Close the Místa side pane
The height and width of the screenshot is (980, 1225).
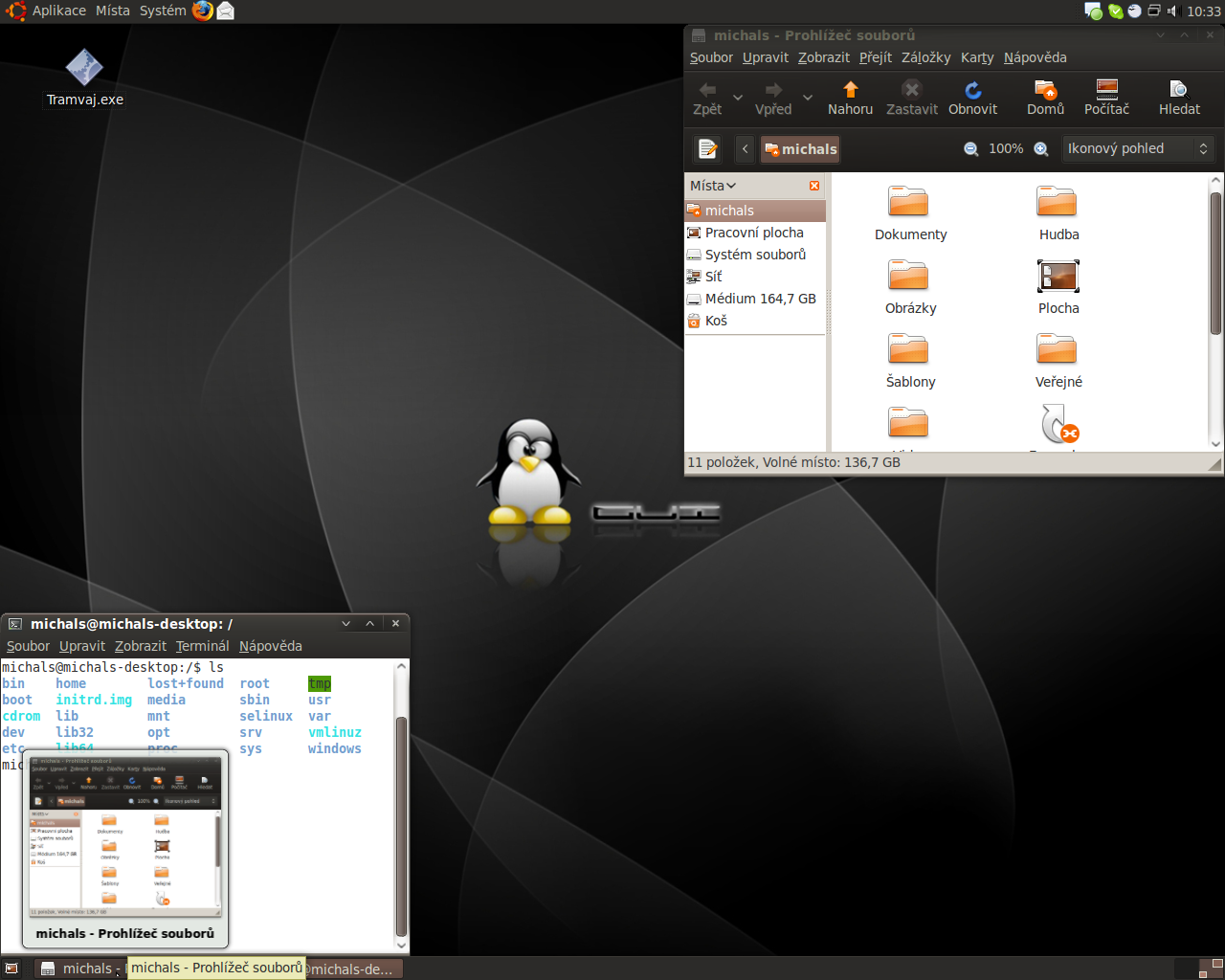[x=814, y=186]
